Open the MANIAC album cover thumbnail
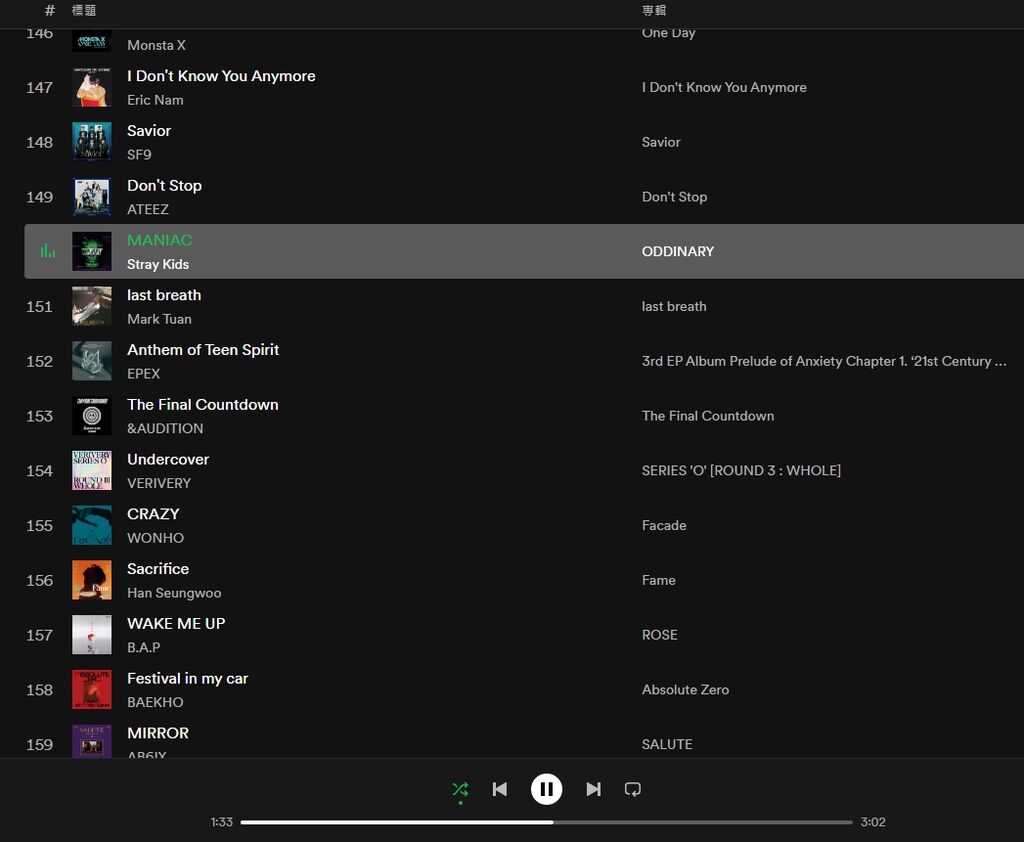This screenshot has height=842, width=1024. pos(91,251)
